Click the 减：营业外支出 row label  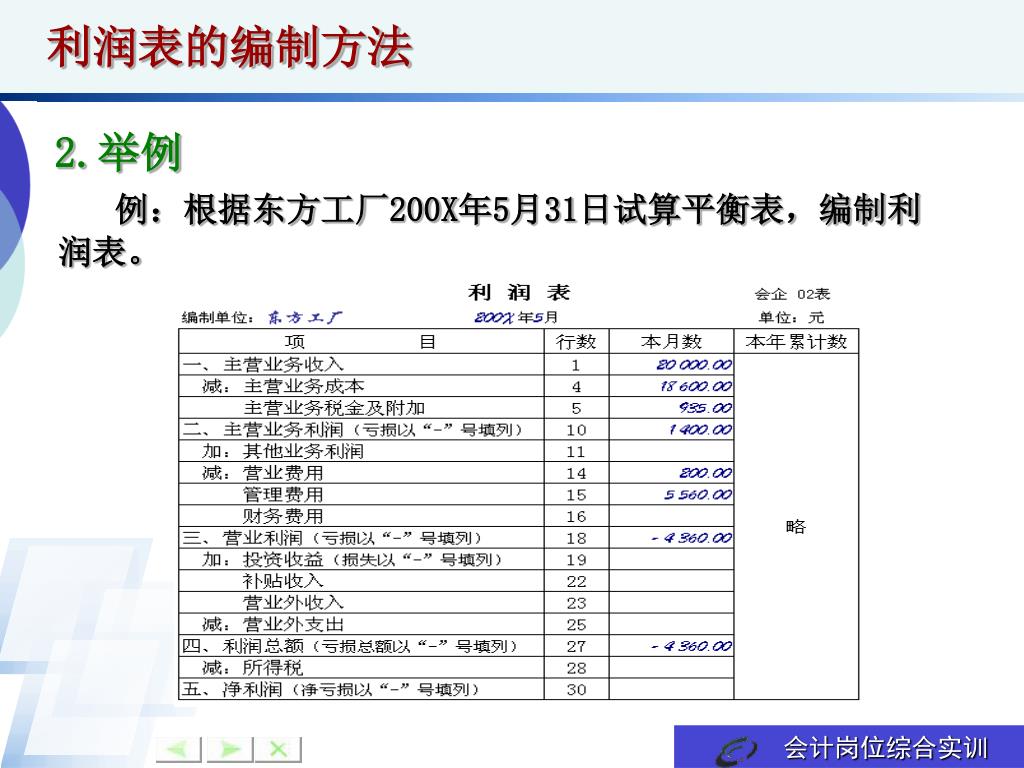click(x=273, y=624)
